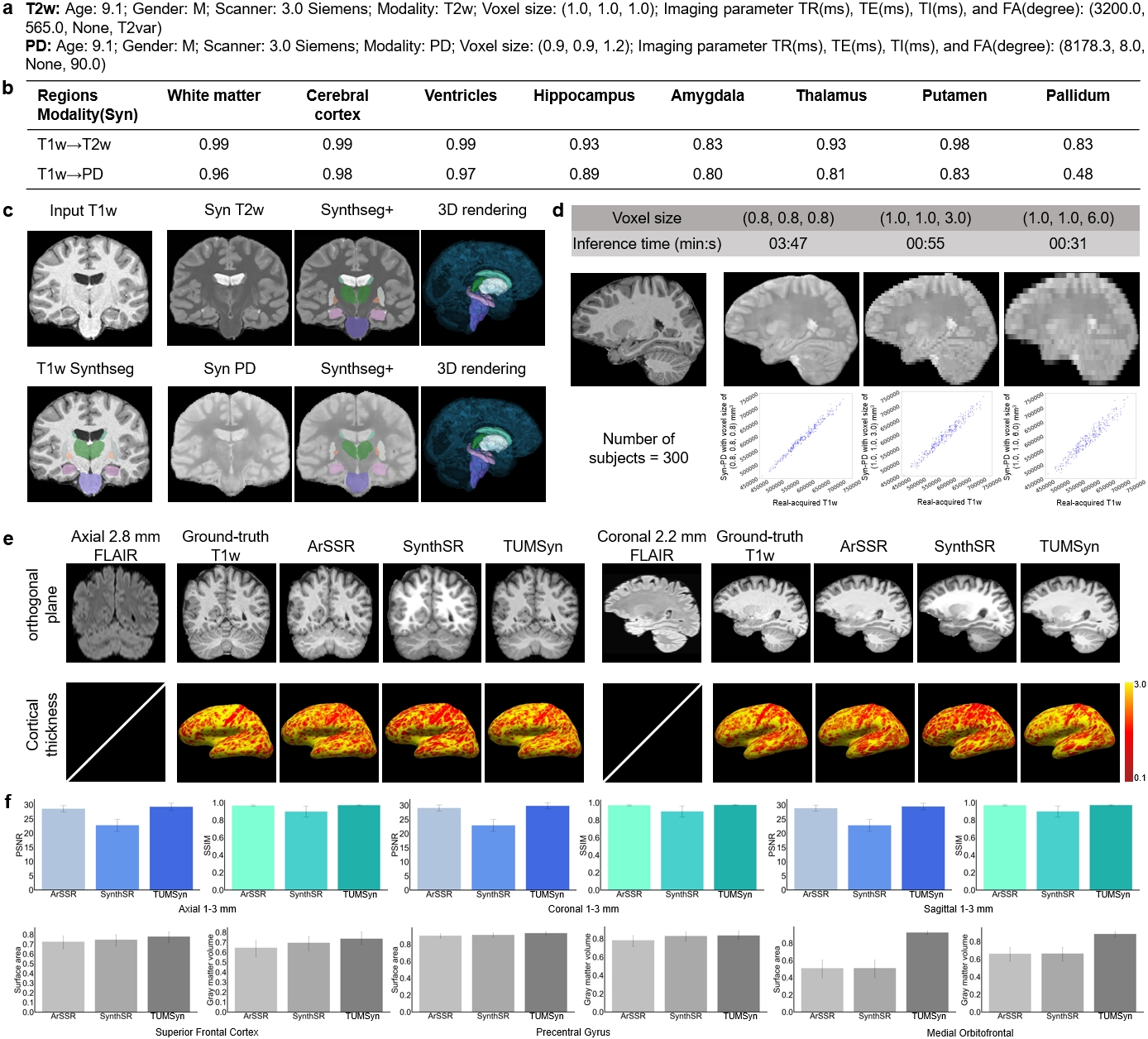Screen dimensions: 1148x1039
Task: Select the 'Putamen' column header
Action: [x=954, y=96]
